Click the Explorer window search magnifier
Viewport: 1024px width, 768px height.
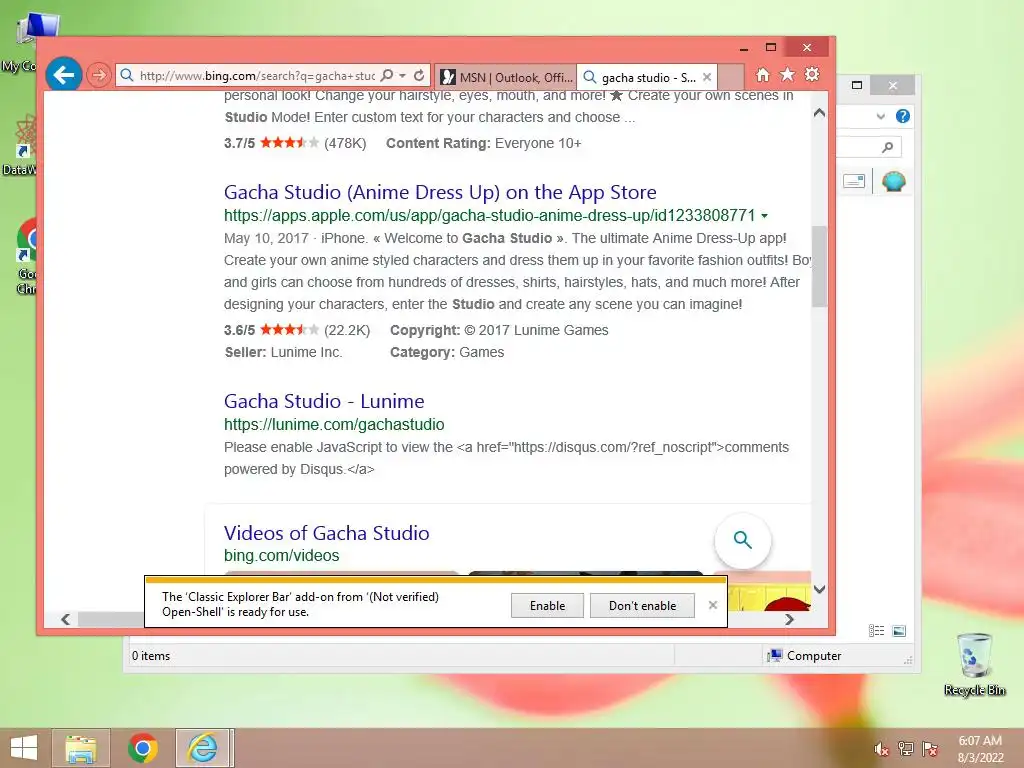click(x=887, y=148)
